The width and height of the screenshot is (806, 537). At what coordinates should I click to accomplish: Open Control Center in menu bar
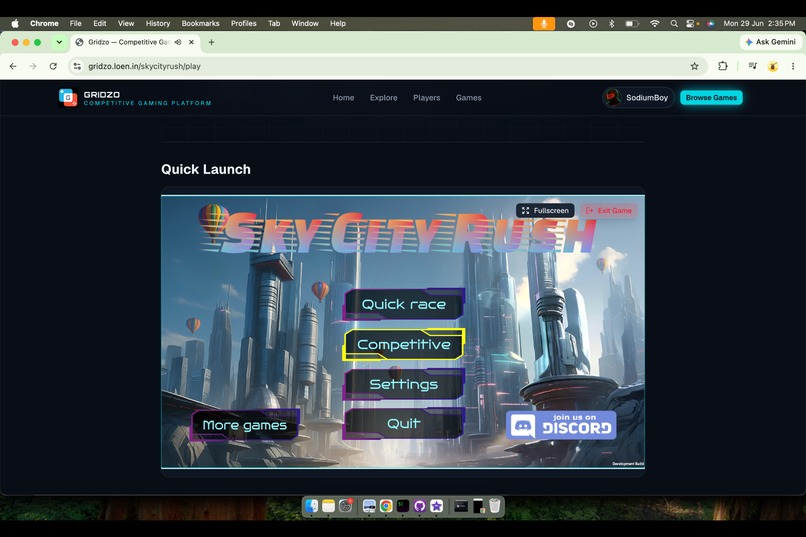point(691,24)
